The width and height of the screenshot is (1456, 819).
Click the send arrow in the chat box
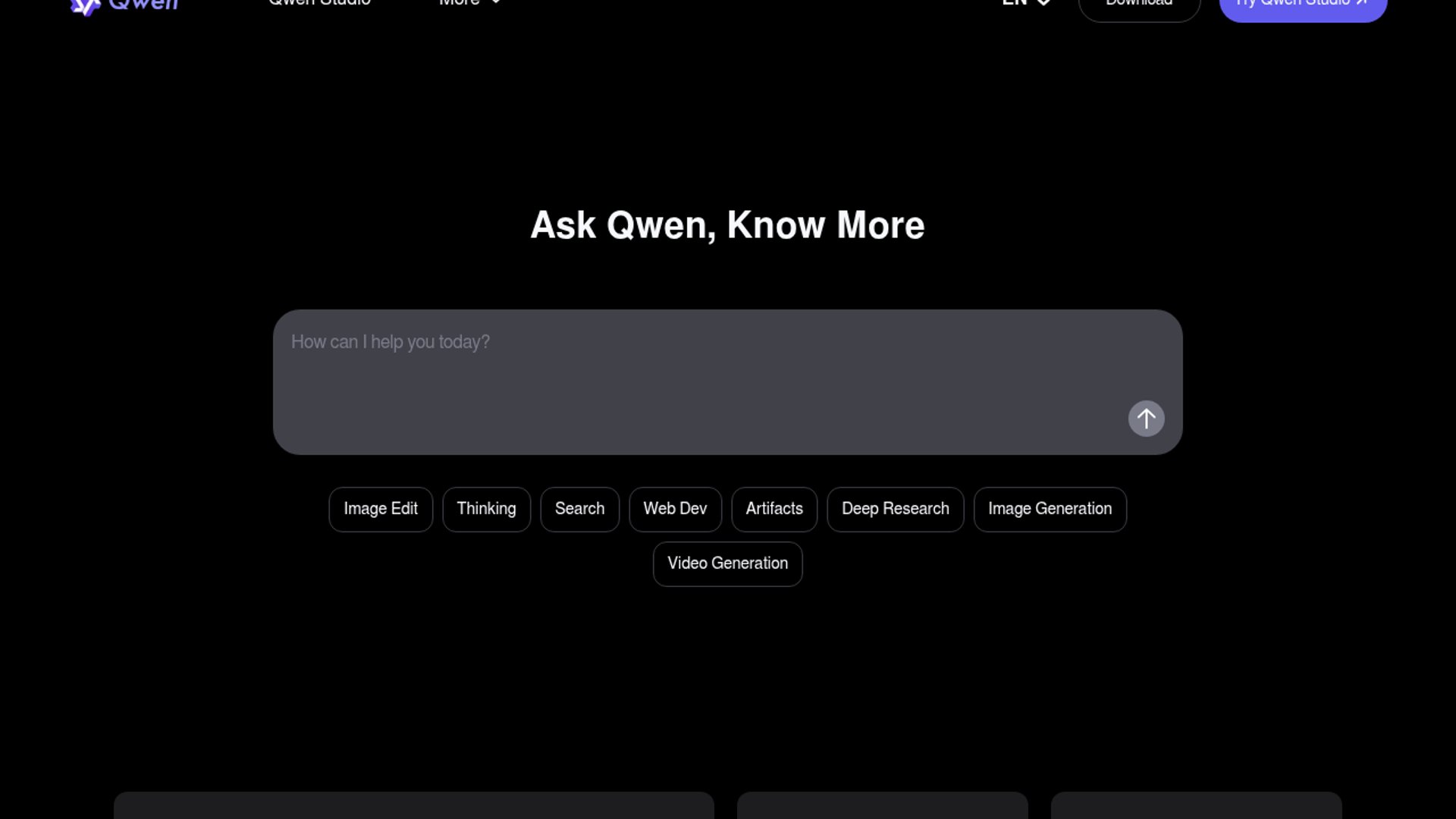pyautogui.click(x=1146, y=418)
